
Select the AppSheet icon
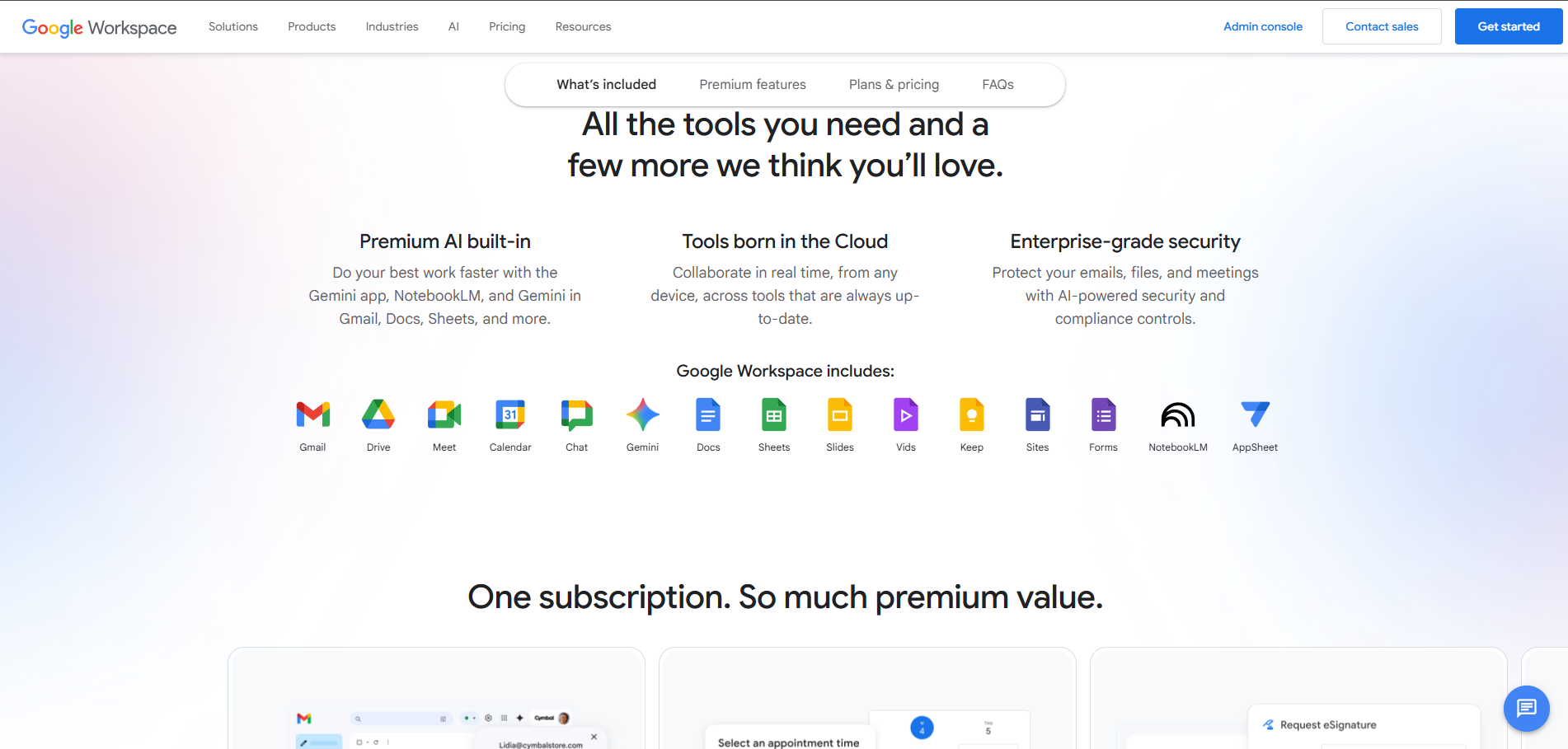coord(1255,414)
